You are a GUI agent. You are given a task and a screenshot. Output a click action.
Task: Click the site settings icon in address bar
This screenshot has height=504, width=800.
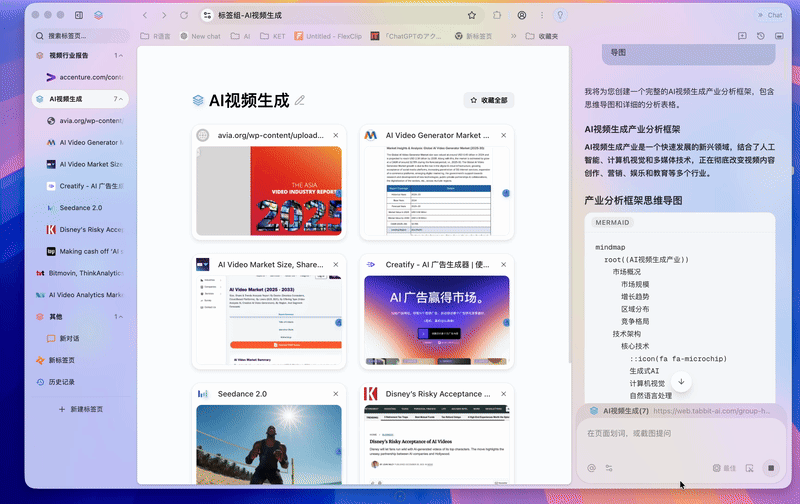coord(207,15)
